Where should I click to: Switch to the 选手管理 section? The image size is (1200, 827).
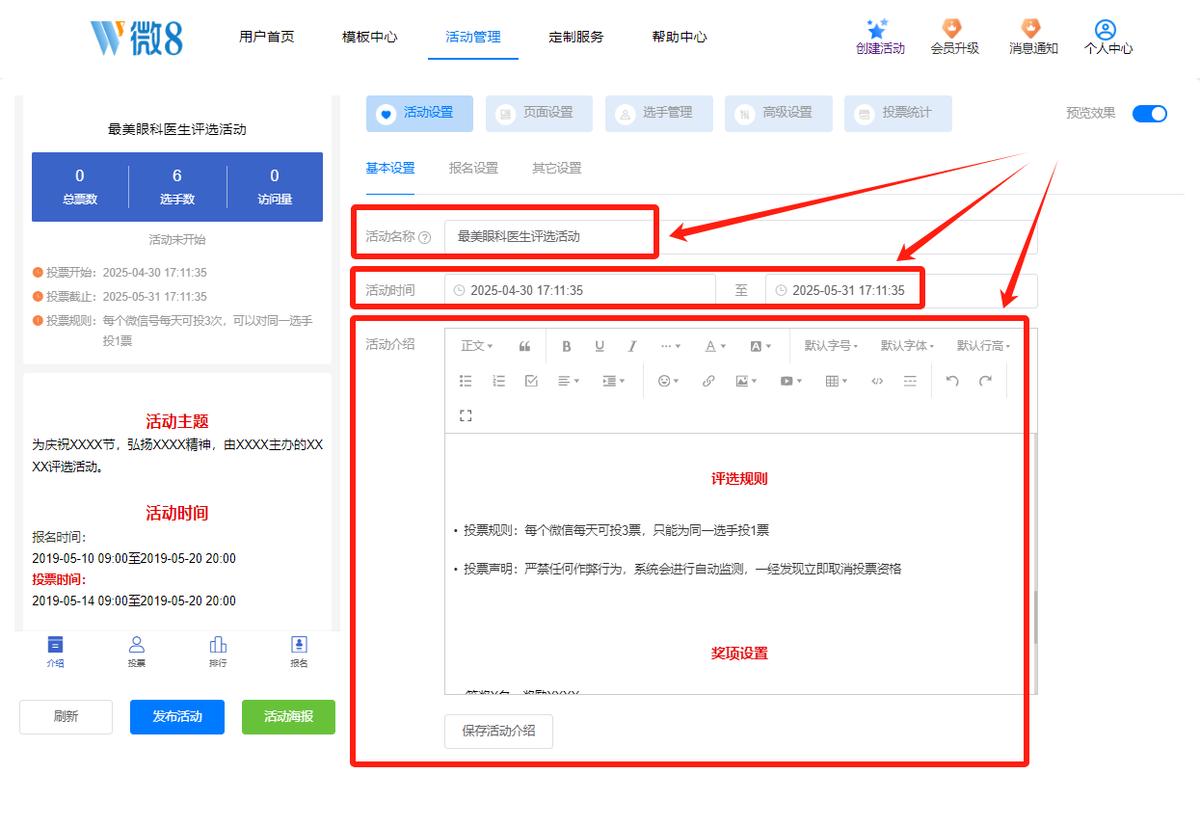pos(658,113)
